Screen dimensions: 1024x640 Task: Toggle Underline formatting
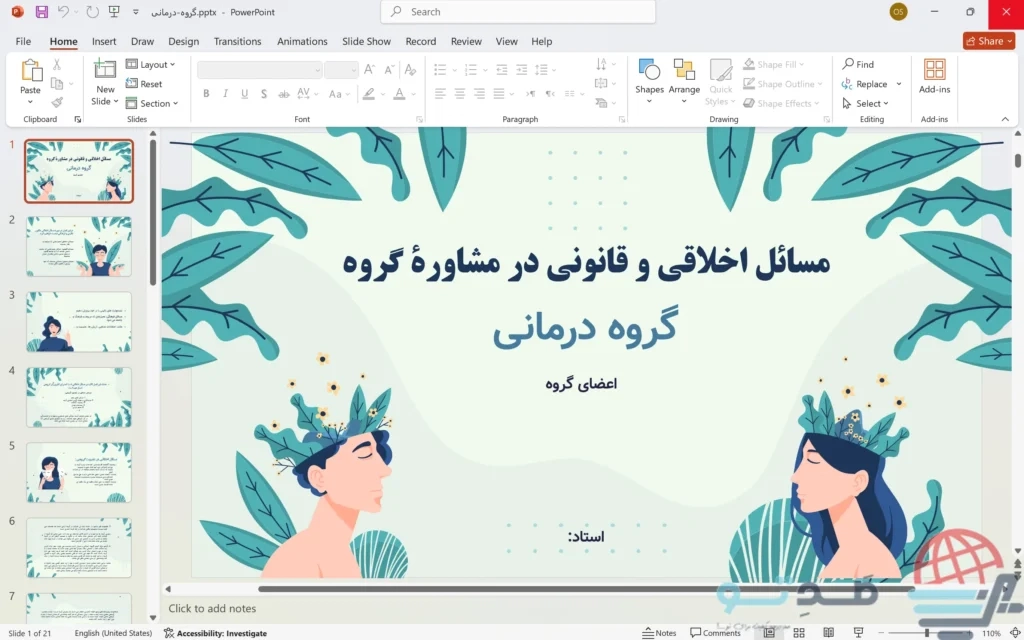click(244, 93)
